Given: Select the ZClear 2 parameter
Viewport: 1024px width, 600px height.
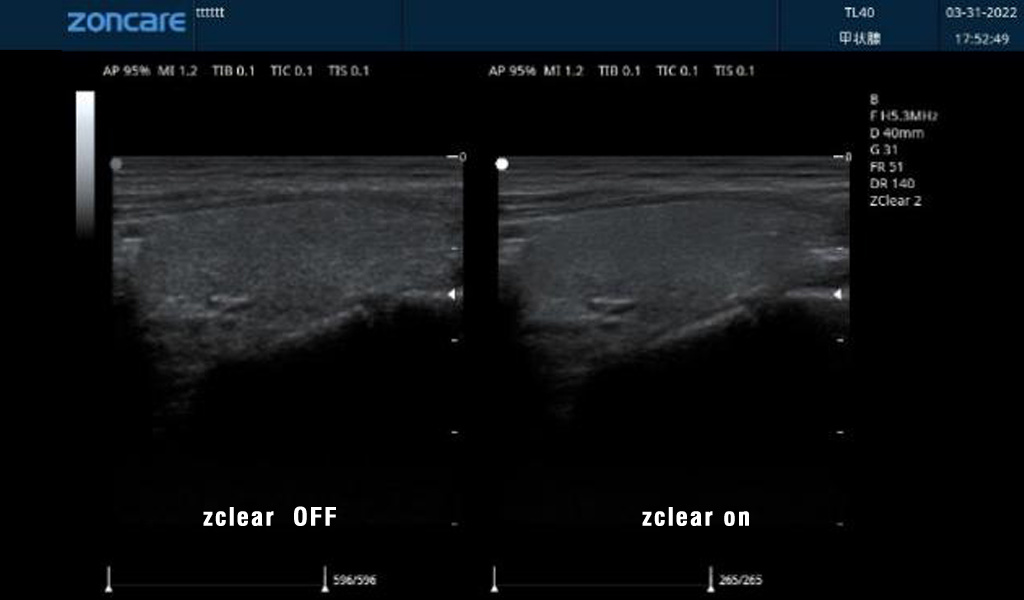Looking at the screenshot, I should click(896, 200).
